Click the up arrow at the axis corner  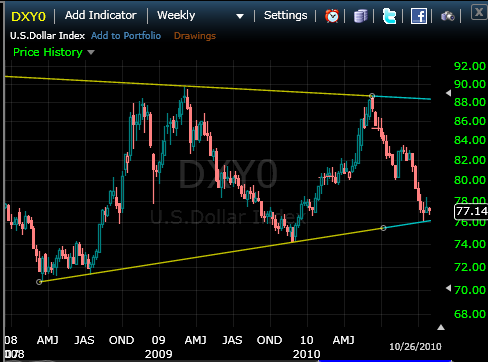pyautogui.click(x=441, y=327)
